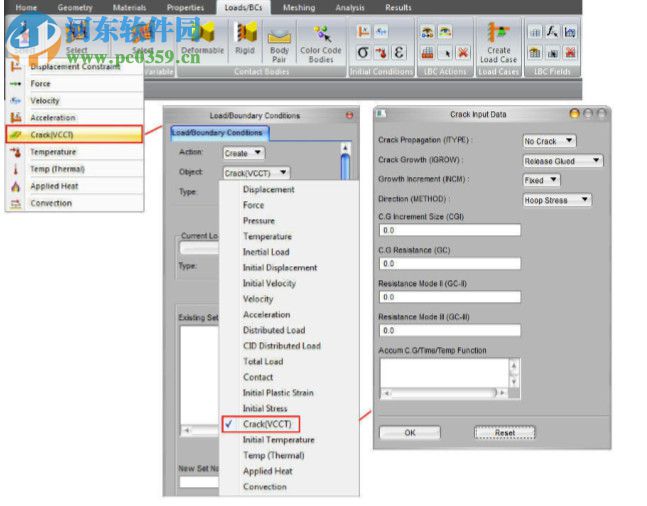Select Displacement in the Object dropdown list
647x506 pixels.
tap(269, 189)
